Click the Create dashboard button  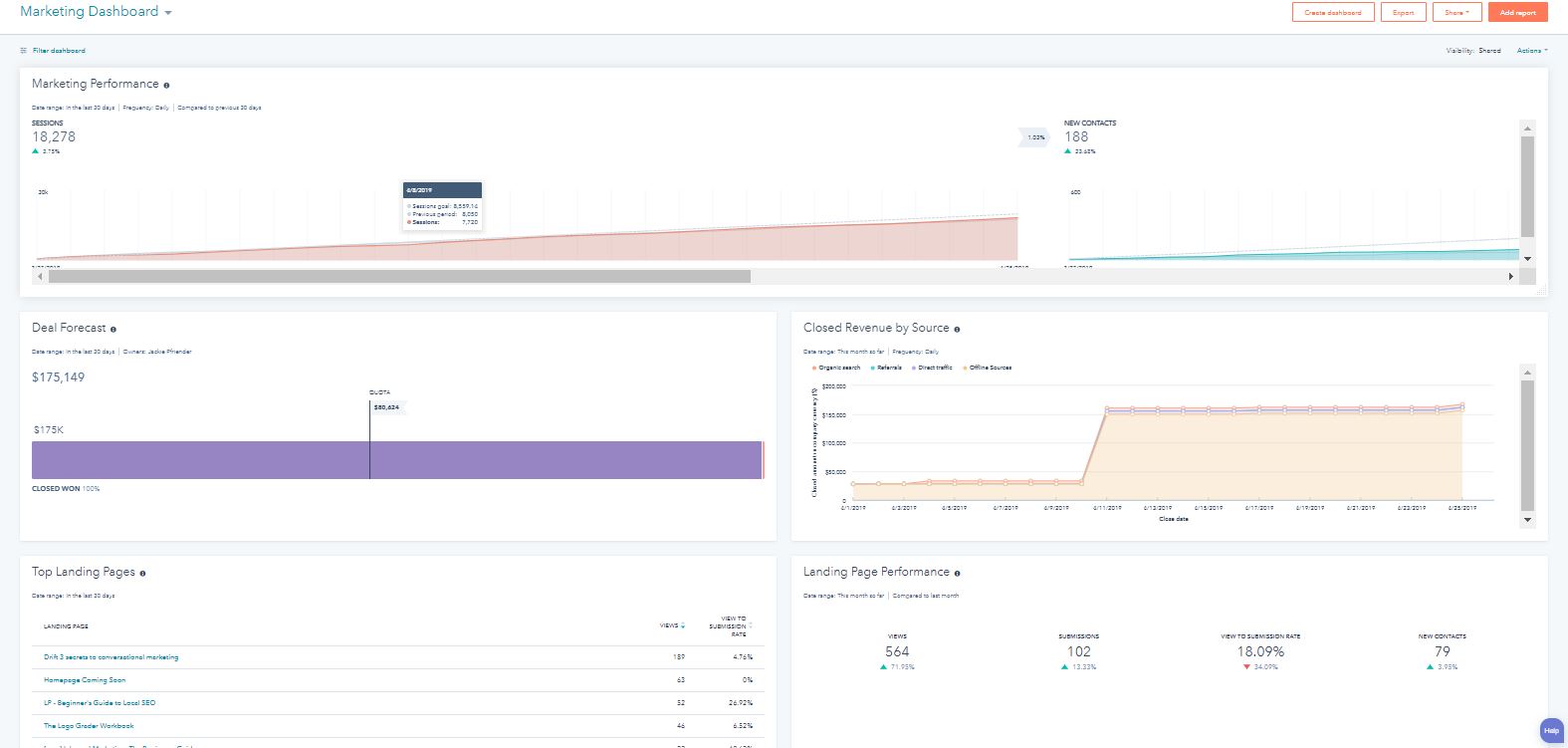pyautogui.click(x=1332, y=13)
